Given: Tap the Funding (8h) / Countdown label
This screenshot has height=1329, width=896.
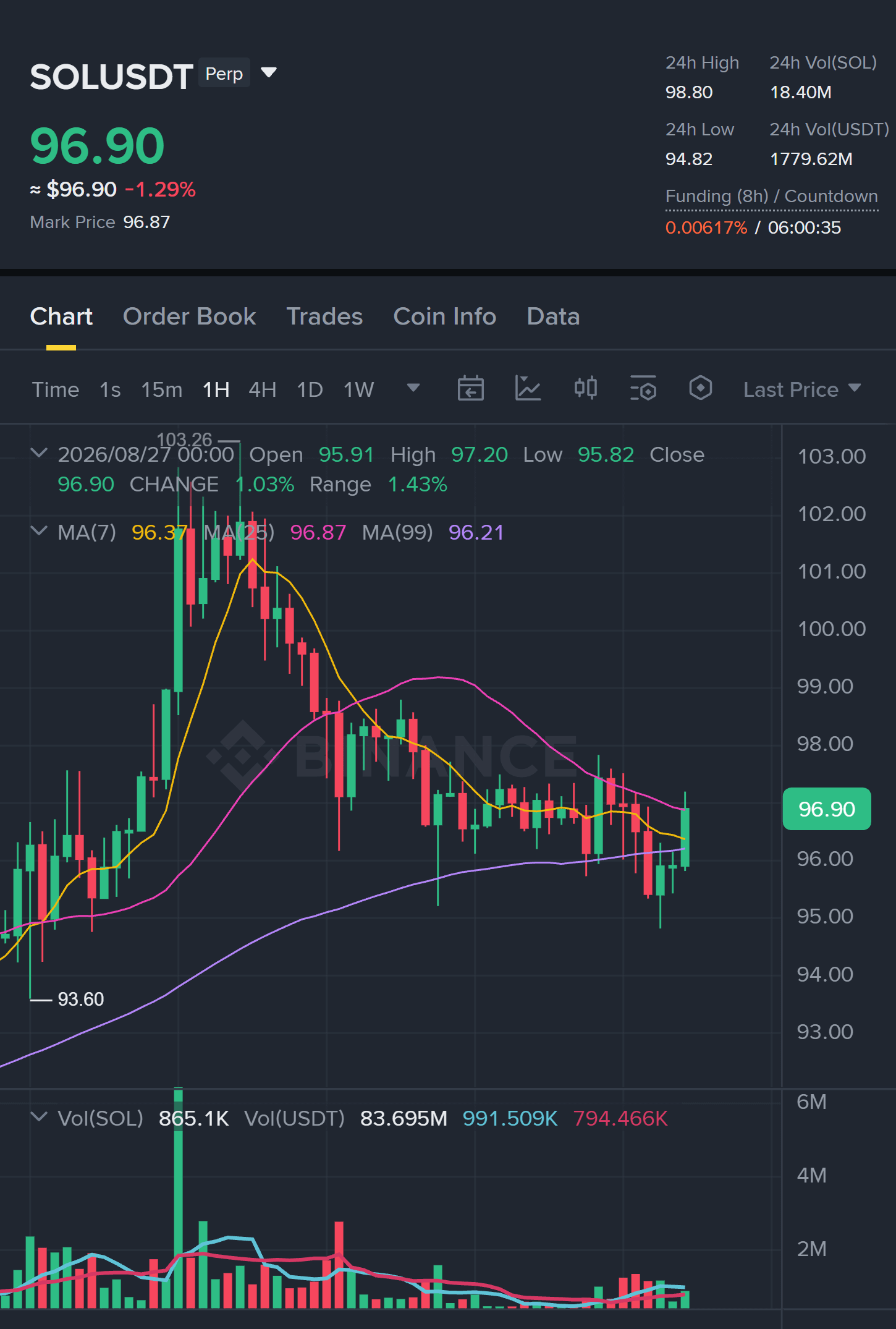Looking at the screenshot, I should (x=772, y=196).
